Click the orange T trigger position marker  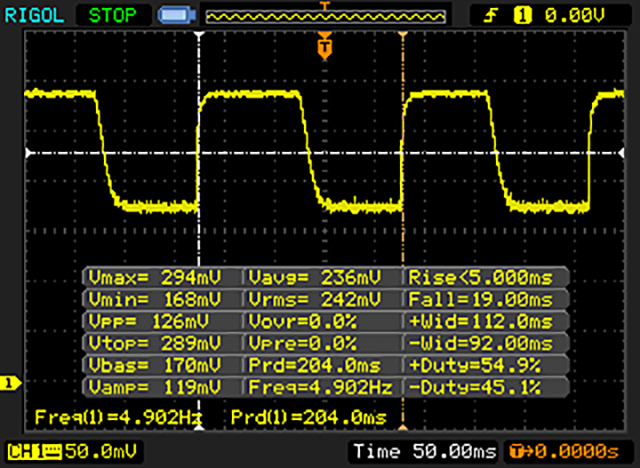323,45
